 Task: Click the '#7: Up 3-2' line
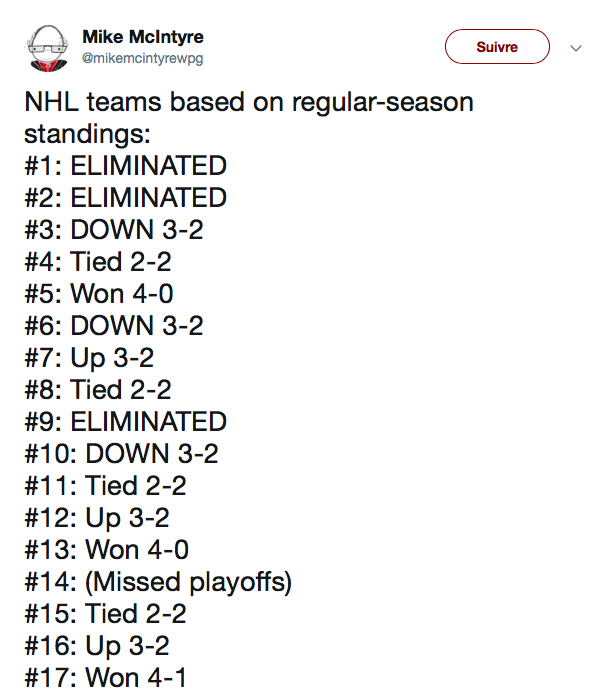89,358
